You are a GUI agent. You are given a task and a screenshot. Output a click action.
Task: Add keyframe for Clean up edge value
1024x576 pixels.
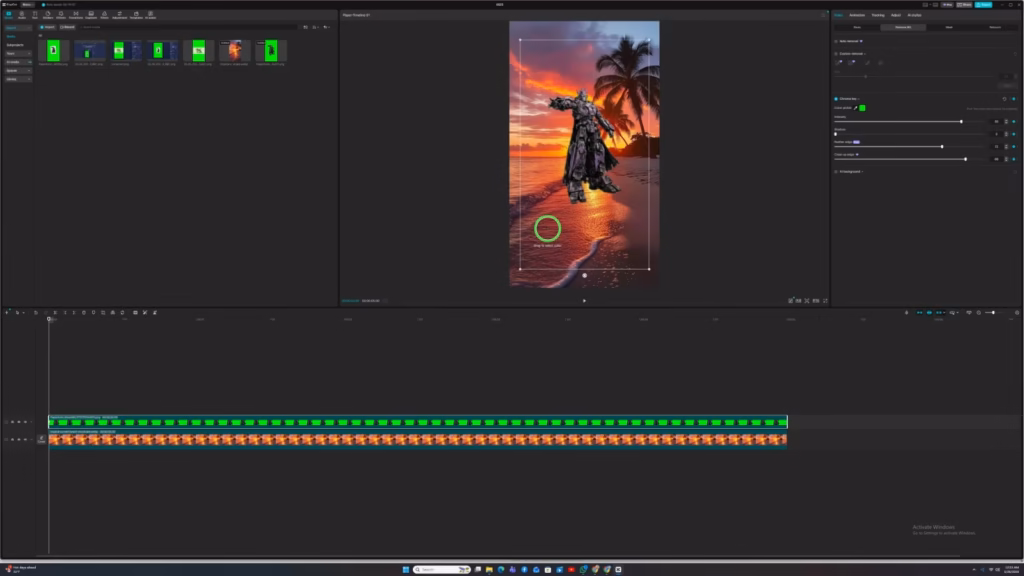pyautogui.click(x=1014, y=159)
